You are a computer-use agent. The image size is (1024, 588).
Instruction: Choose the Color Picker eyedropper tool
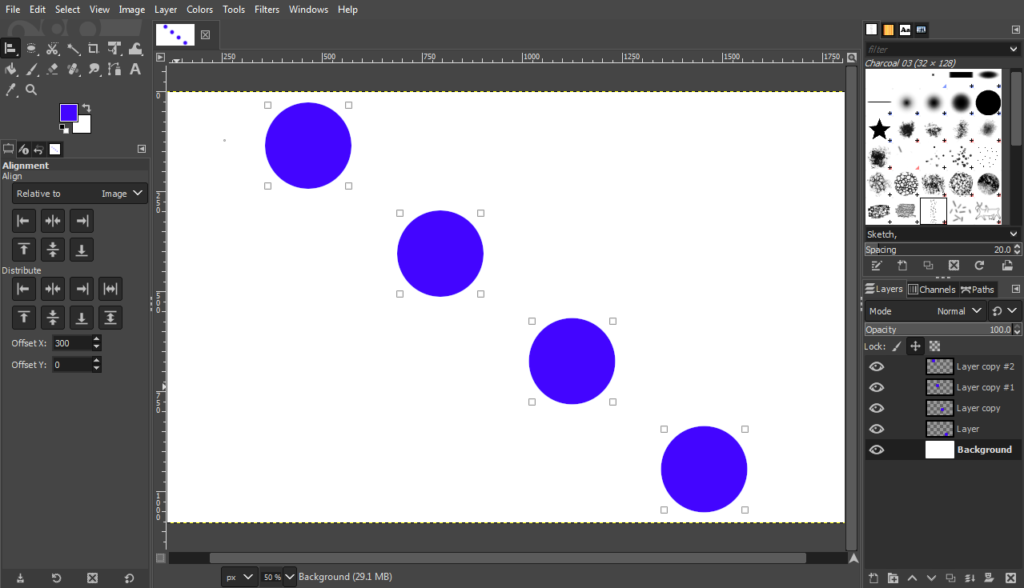coord(11,90)
